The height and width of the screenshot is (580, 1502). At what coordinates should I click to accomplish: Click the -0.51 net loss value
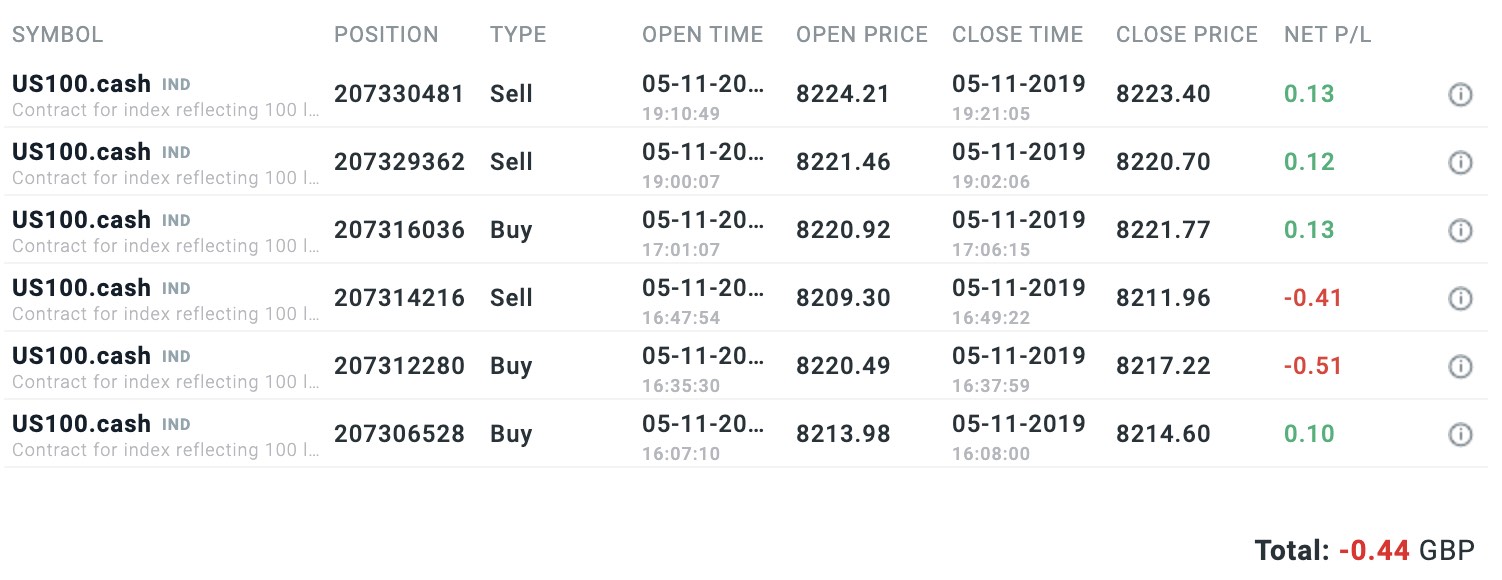coord(1312,366)
